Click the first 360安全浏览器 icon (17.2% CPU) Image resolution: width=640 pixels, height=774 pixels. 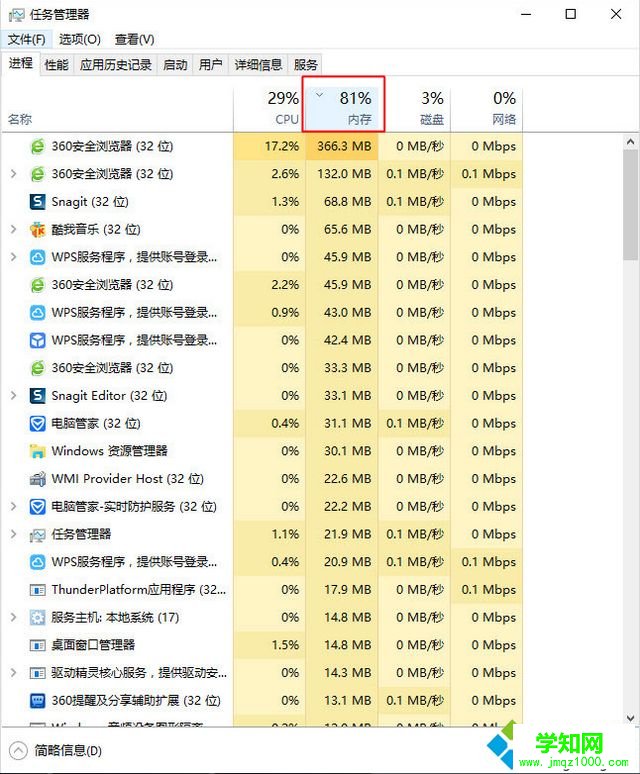pyautogui.click(x=38, y=146)
